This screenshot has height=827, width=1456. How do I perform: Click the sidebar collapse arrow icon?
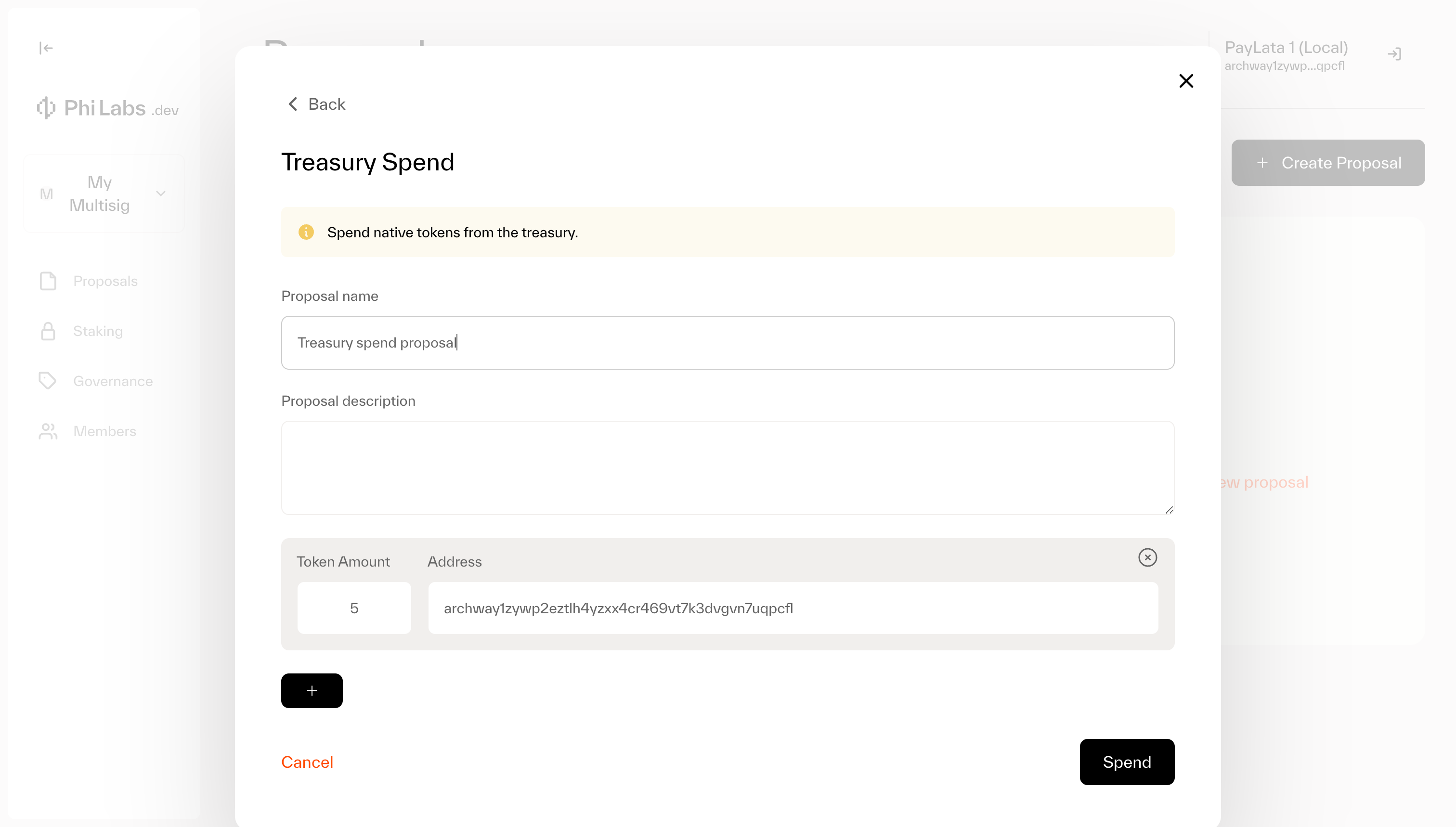[46, 48]
